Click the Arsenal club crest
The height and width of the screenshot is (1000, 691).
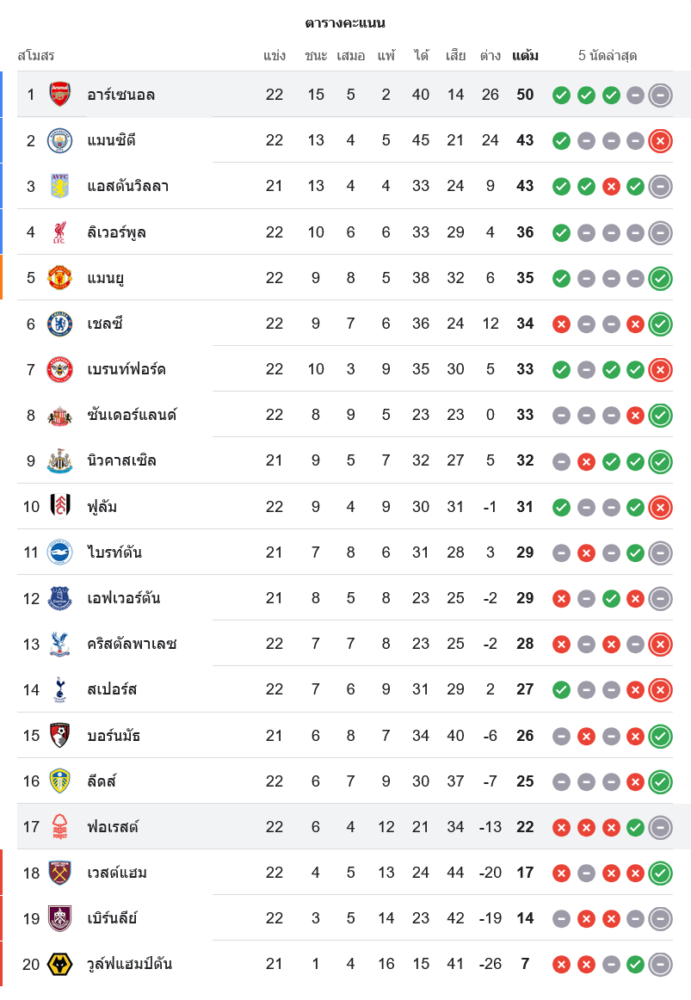pyautogui.click(x=60, y=94)
